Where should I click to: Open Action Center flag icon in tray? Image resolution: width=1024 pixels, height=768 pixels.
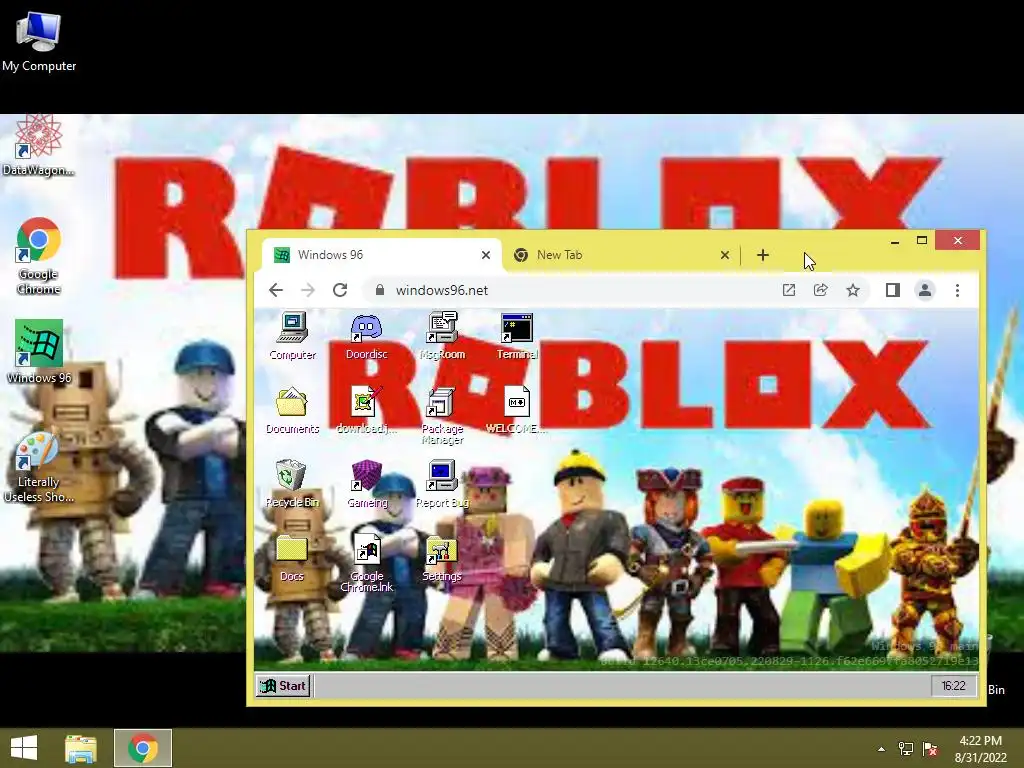click(x=930, y=749)
